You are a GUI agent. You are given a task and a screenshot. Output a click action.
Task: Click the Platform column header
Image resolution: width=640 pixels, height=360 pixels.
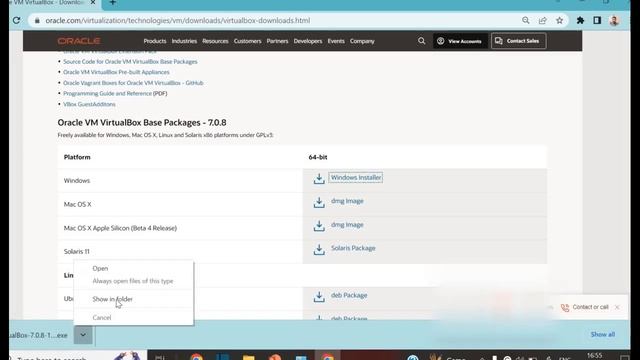click(77, 157)
